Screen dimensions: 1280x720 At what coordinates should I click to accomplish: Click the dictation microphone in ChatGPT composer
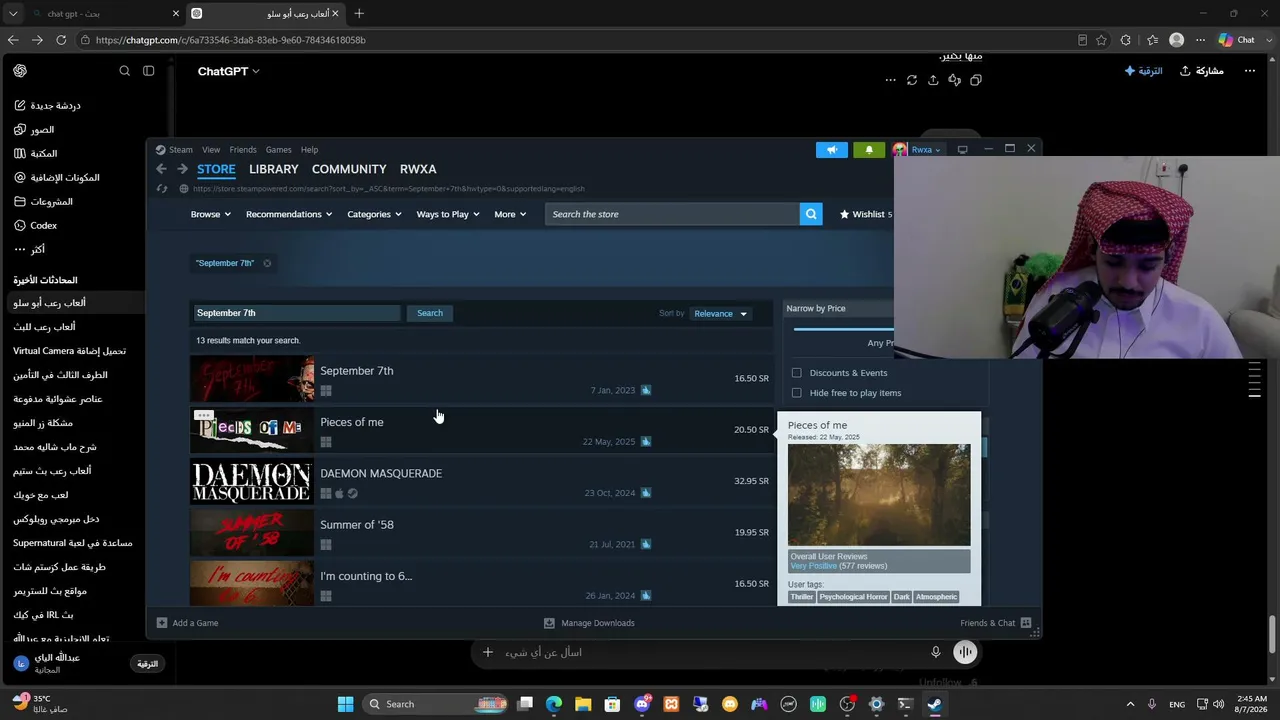tap(936, 652)
